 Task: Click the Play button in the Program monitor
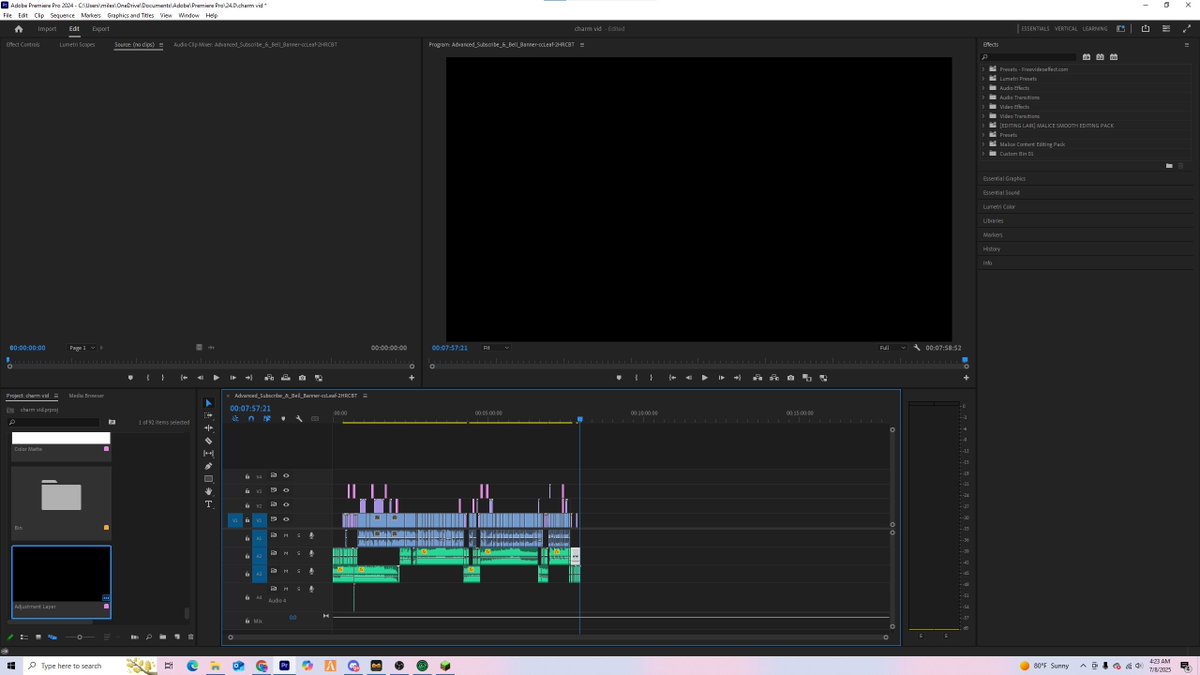(x=704, y=377)
